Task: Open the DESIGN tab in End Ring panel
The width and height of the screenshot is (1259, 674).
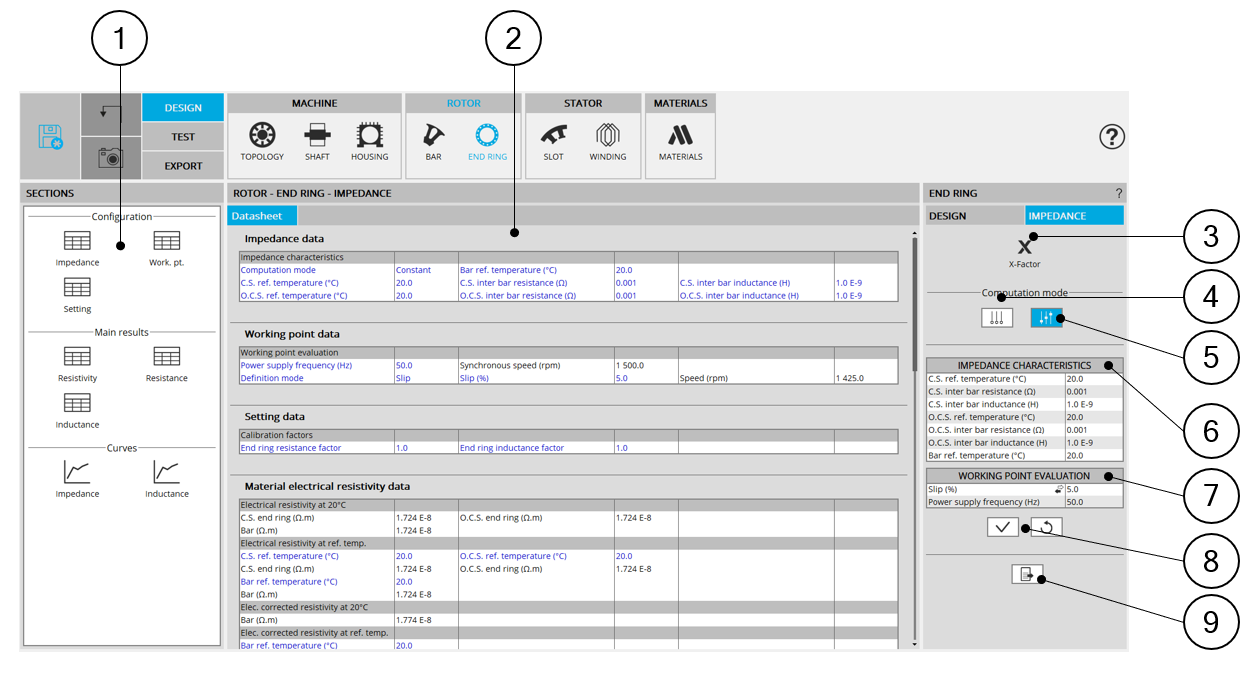Action: click(974, 215)
